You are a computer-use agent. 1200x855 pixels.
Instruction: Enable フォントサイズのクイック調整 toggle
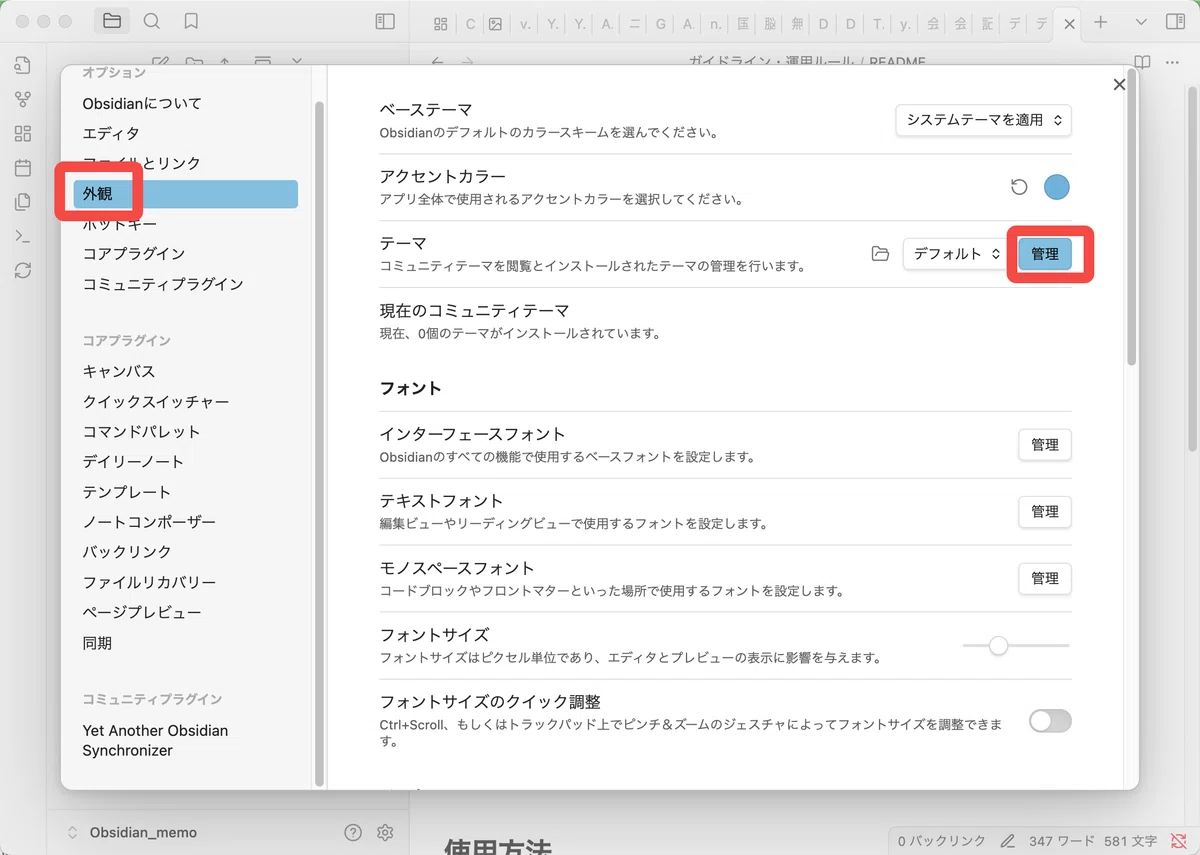[1050, 721]
